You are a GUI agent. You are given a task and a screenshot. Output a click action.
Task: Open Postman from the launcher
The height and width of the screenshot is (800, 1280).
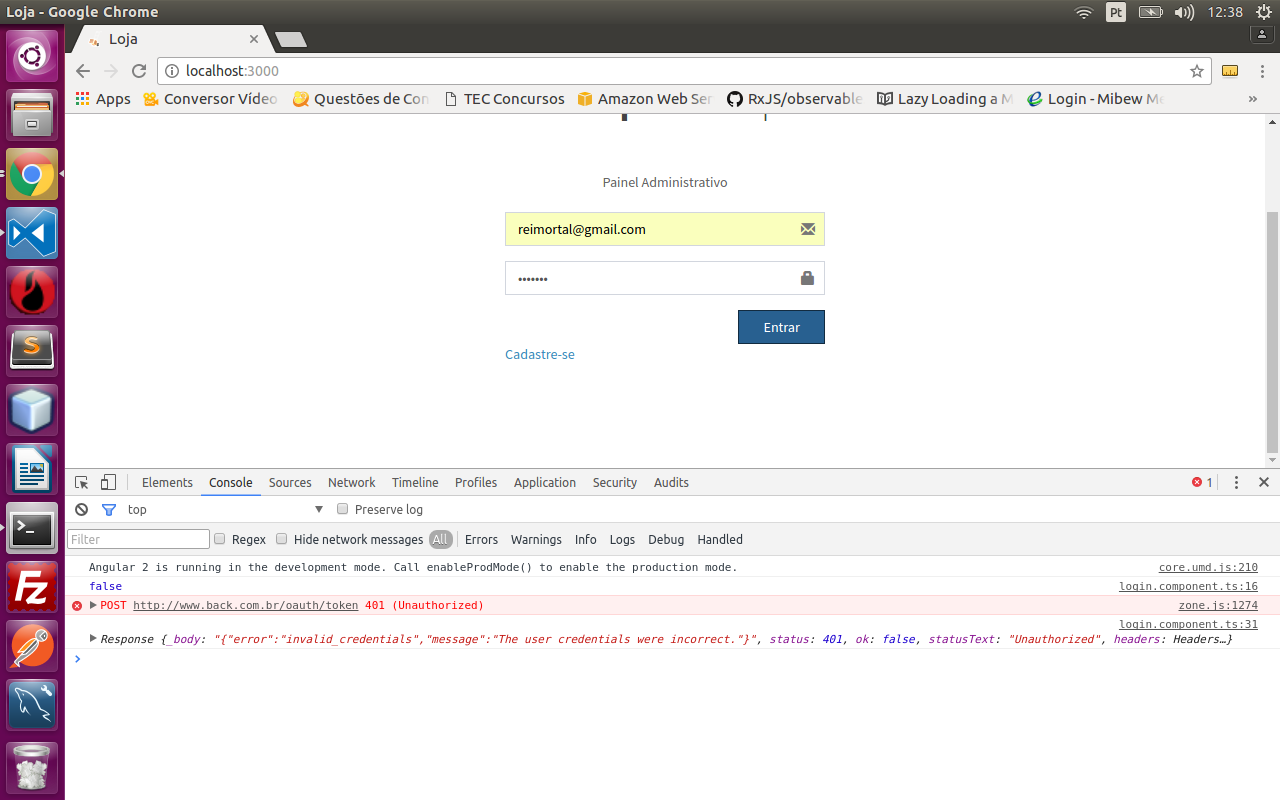pos(32,646)
